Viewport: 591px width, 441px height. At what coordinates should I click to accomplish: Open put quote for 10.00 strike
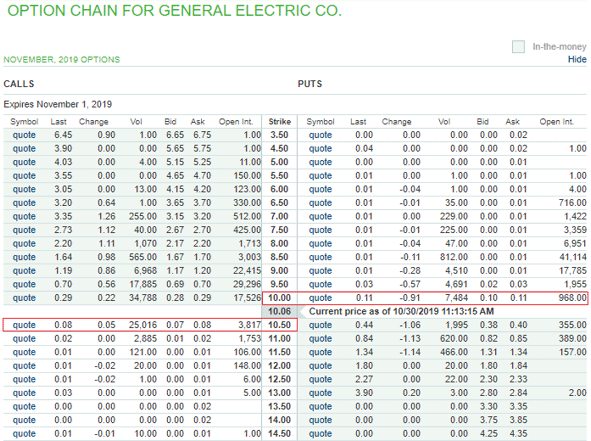(320, 298)
